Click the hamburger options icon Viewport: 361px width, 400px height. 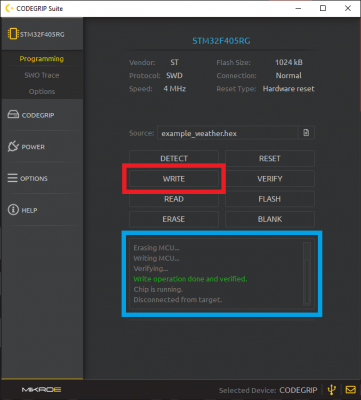(x=13, y=178)
